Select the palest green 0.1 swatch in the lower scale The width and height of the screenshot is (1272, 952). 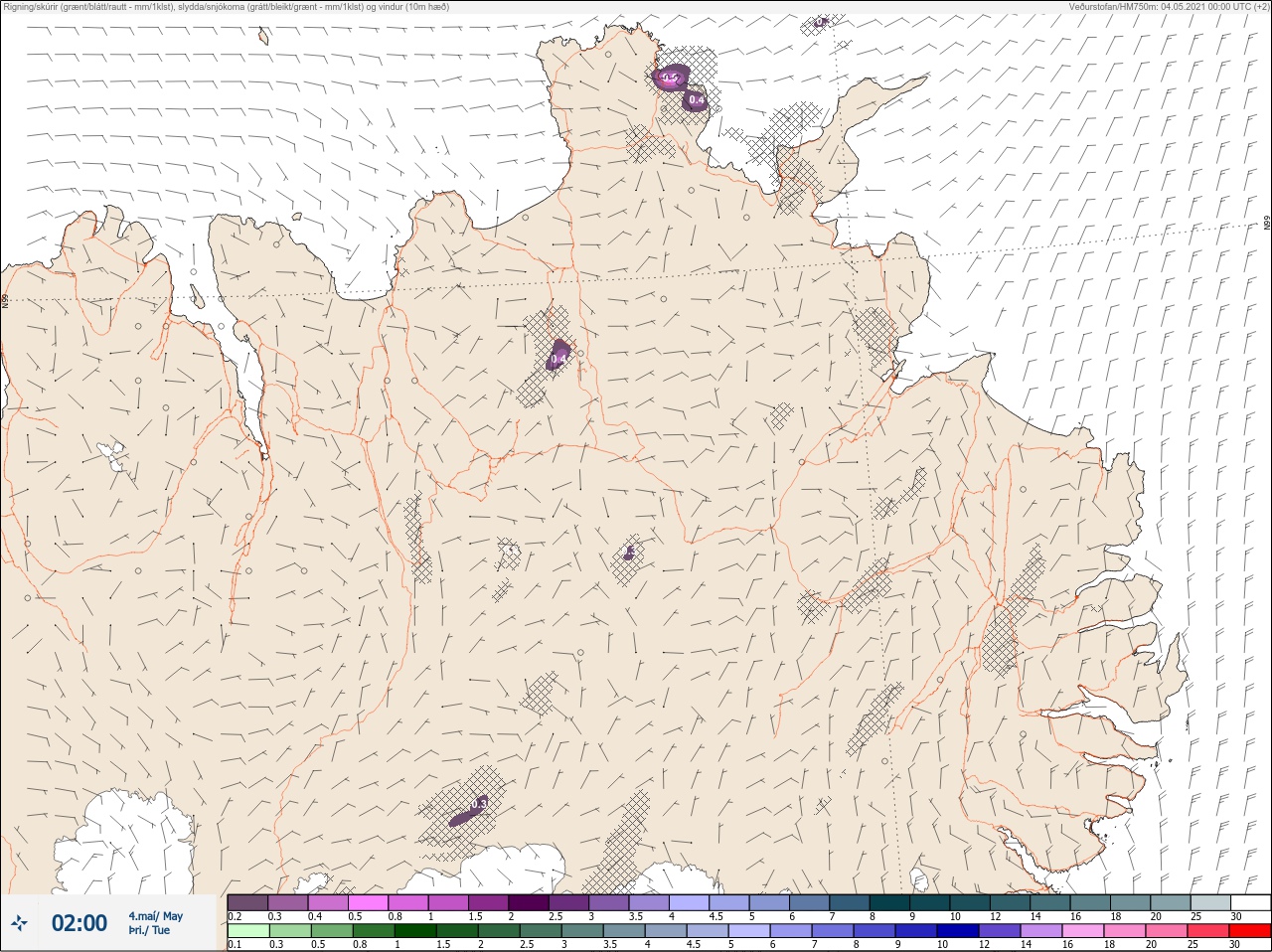pos(247,931)
